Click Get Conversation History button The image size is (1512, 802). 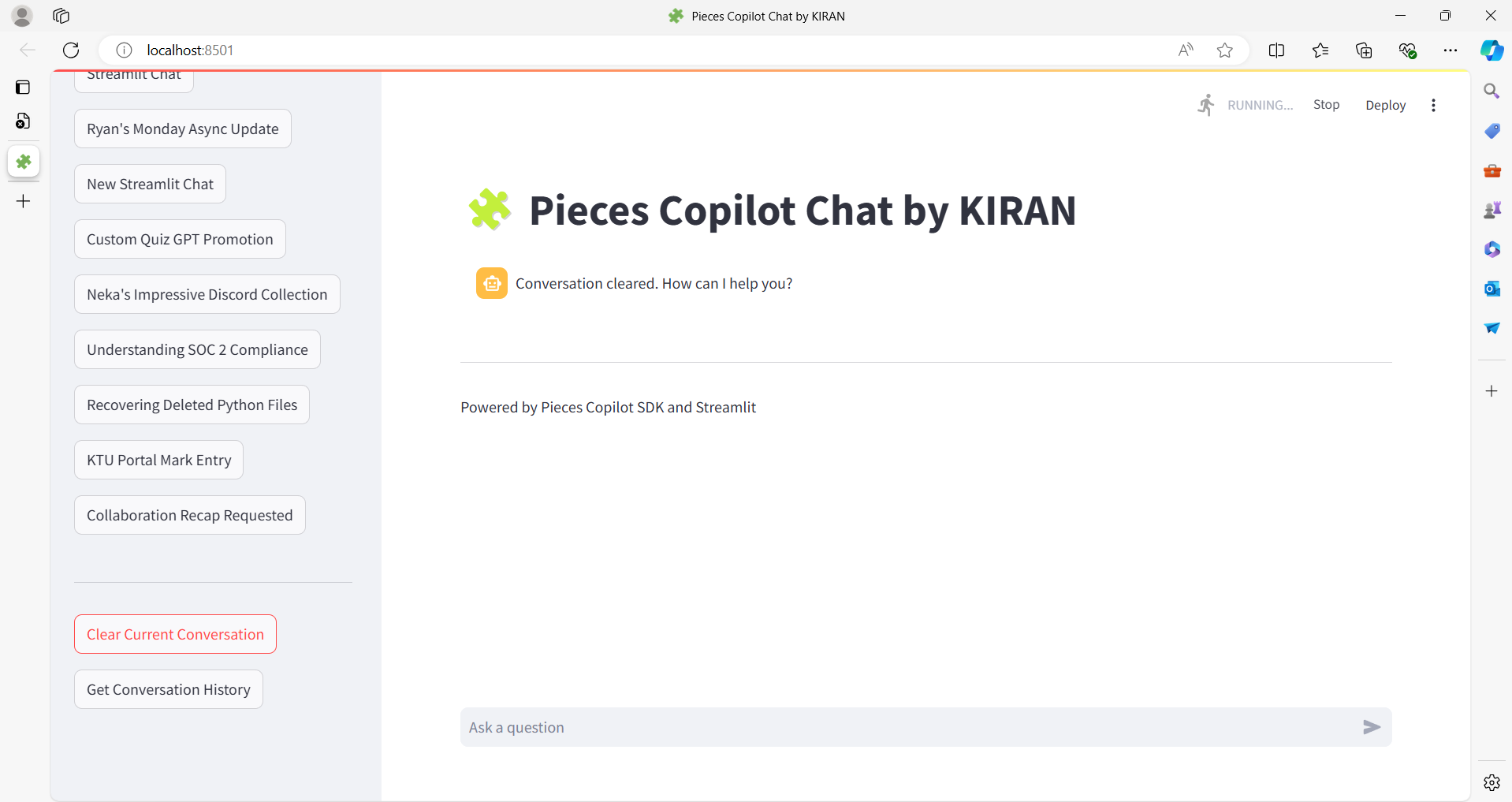pos(169,689)
